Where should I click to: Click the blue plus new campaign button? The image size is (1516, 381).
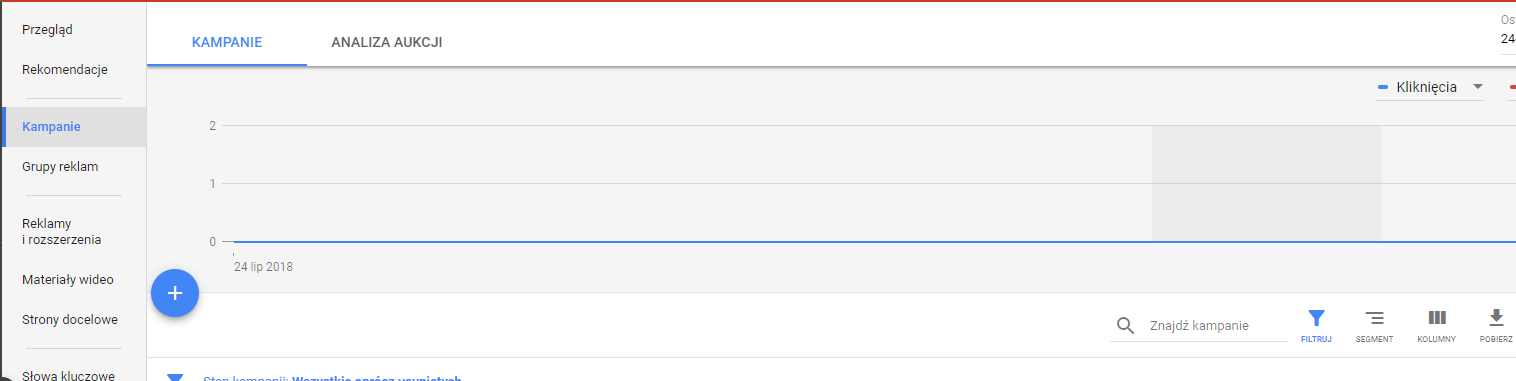tap(175, 293)
